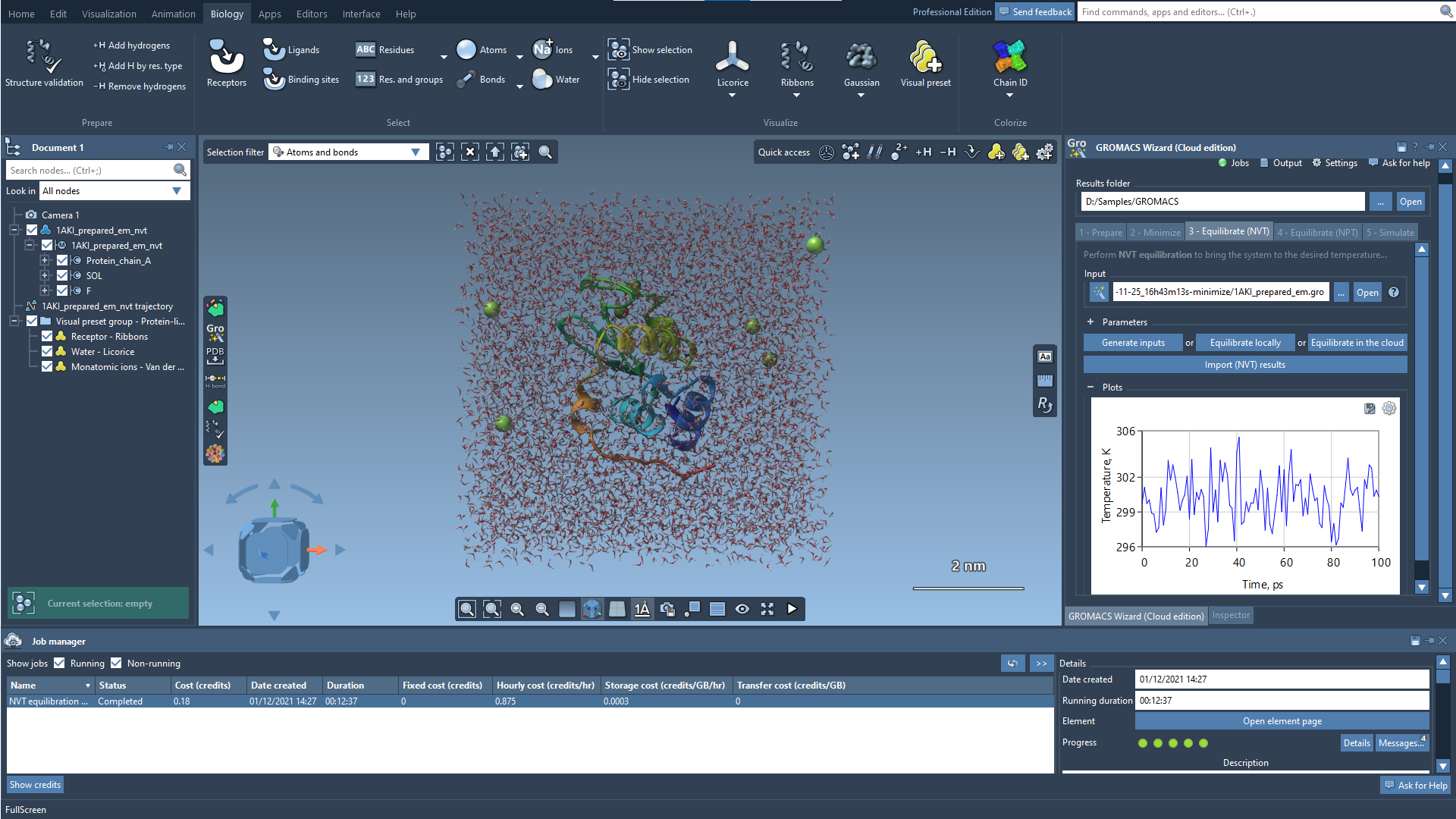Collapse Plots section
1456x819 pixels.
[x=1090, y=388]
